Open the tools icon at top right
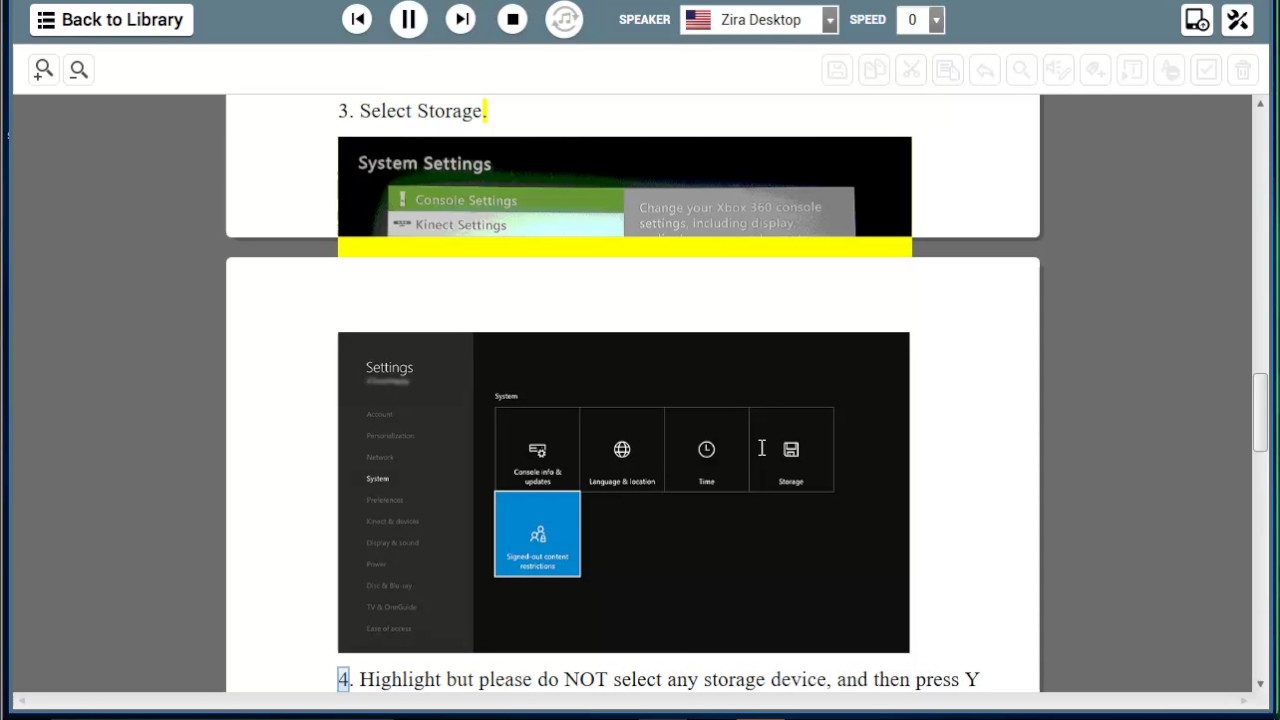 tap(1238, 20)
